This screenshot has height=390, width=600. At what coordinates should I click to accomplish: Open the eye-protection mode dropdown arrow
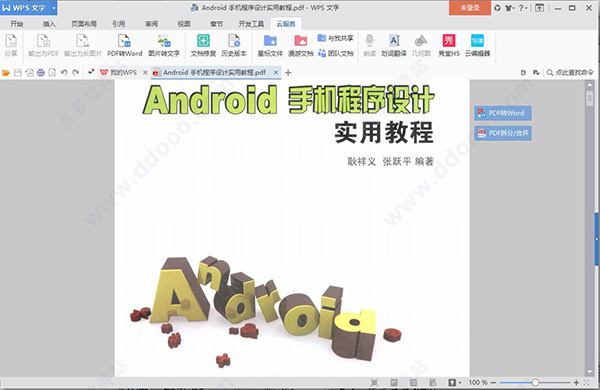click(460, 382)
